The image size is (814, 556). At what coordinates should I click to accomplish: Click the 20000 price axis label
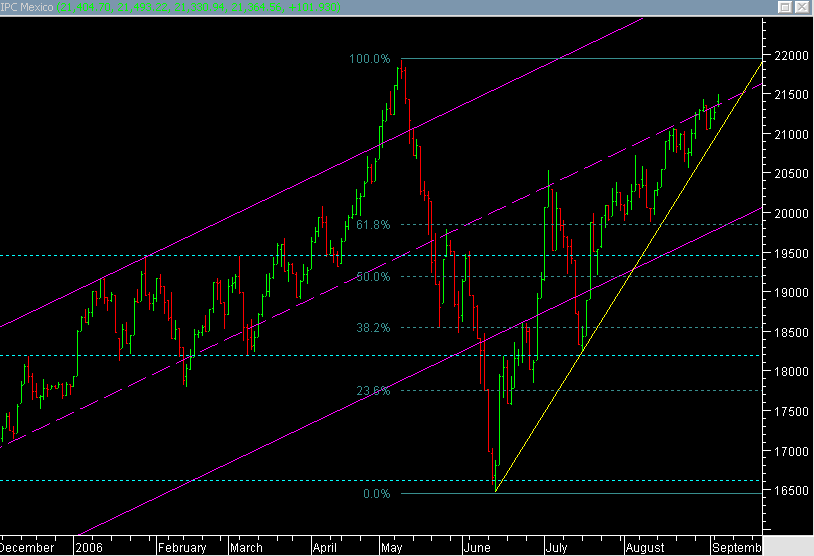791,213
